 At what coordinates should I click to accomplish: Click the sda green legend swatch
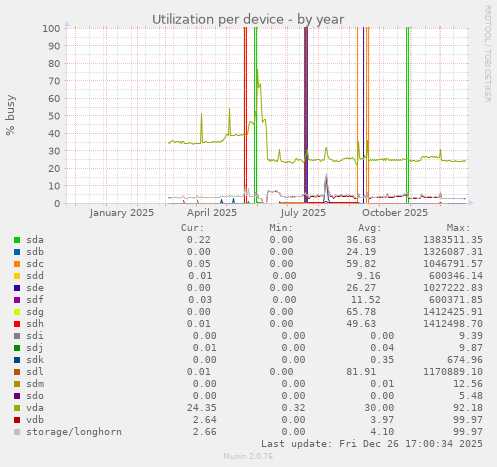point(17,240)
